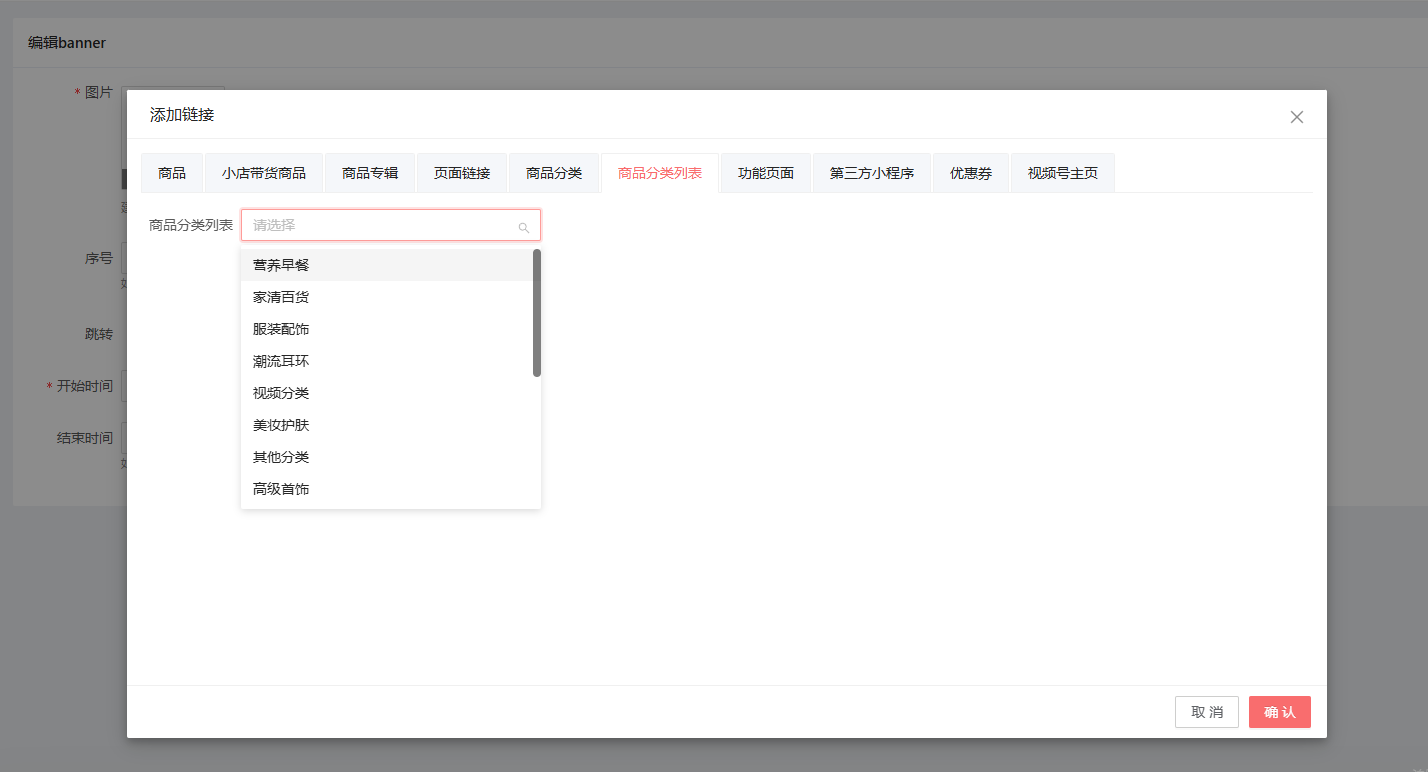
Task: Click the 确认 confirm button
Action: point(1280,712)
